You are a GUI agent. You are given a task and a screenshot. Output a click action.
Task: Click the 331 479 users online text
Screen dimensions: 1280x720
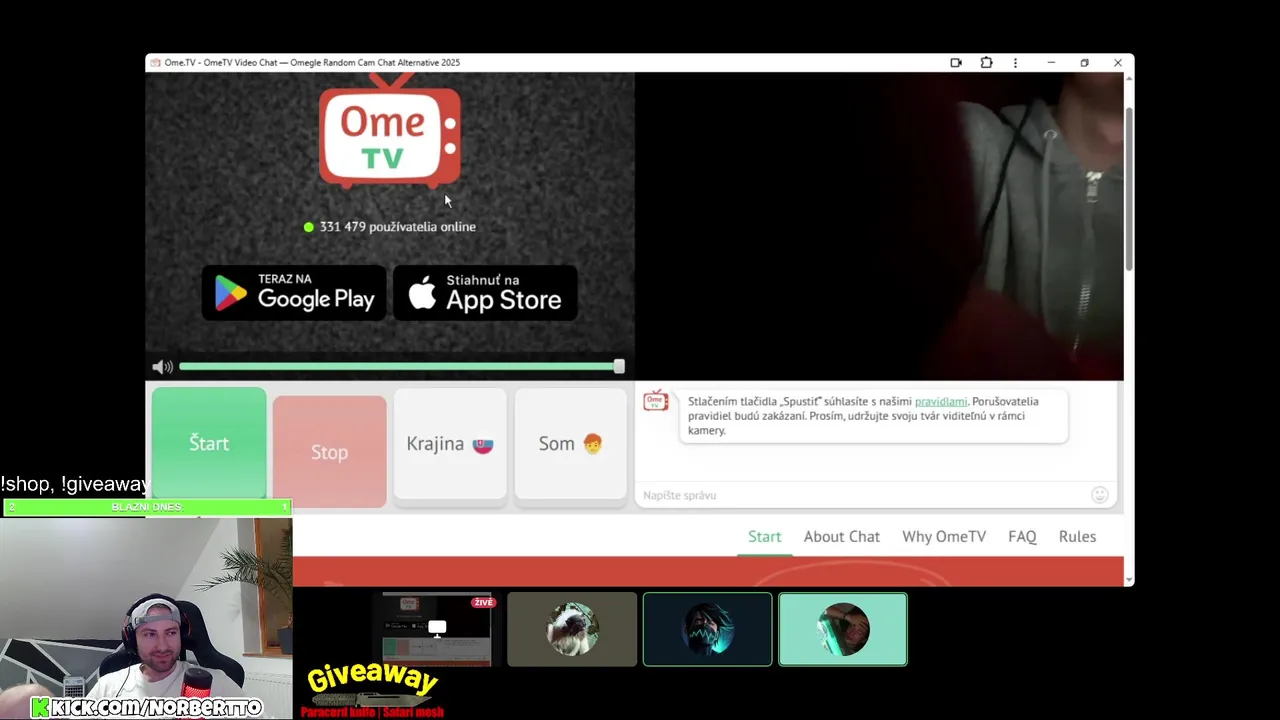(397, 227)
